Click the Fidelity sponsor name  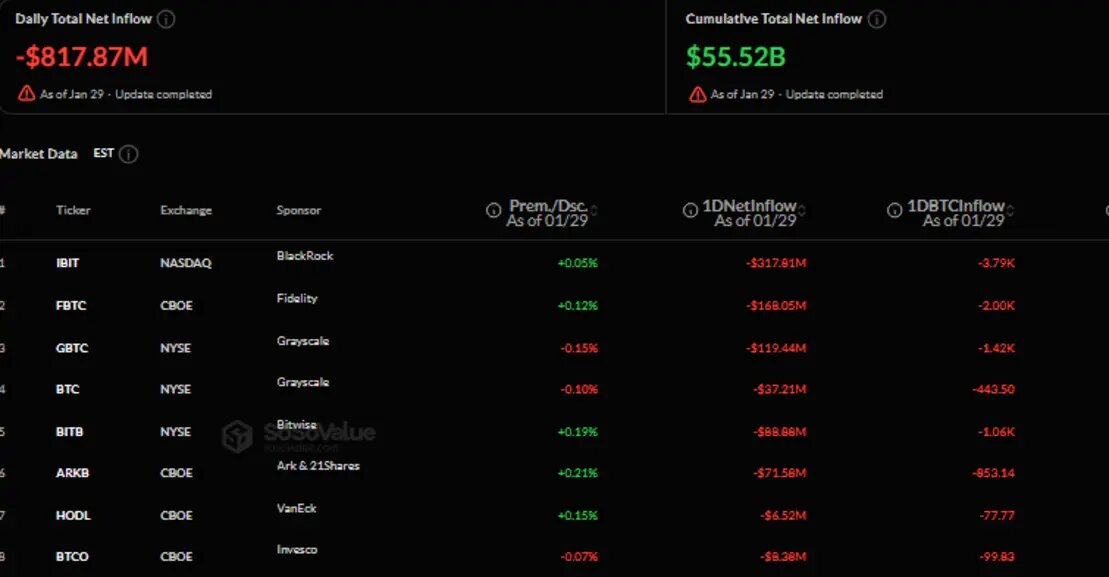coord(297,298)
